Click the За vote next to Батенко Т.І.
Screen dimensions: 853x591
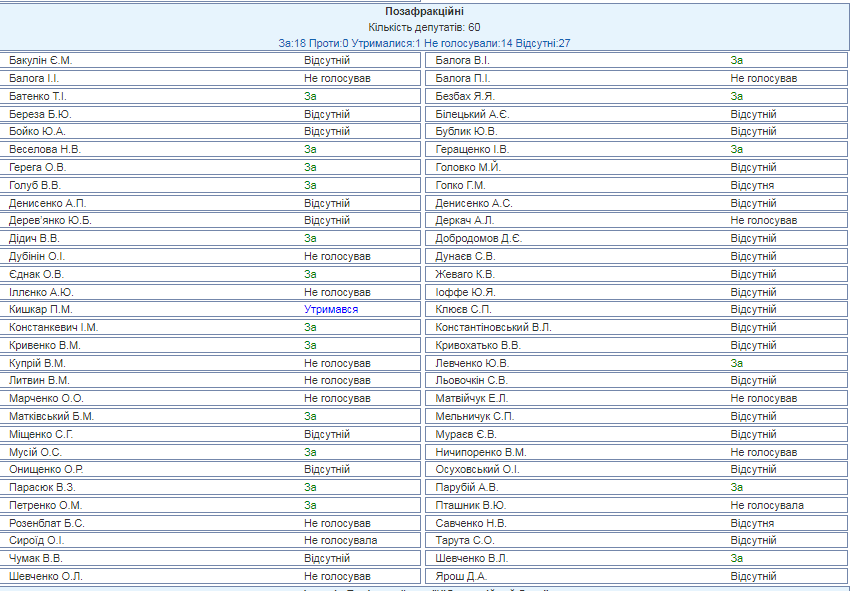[311, 96]
